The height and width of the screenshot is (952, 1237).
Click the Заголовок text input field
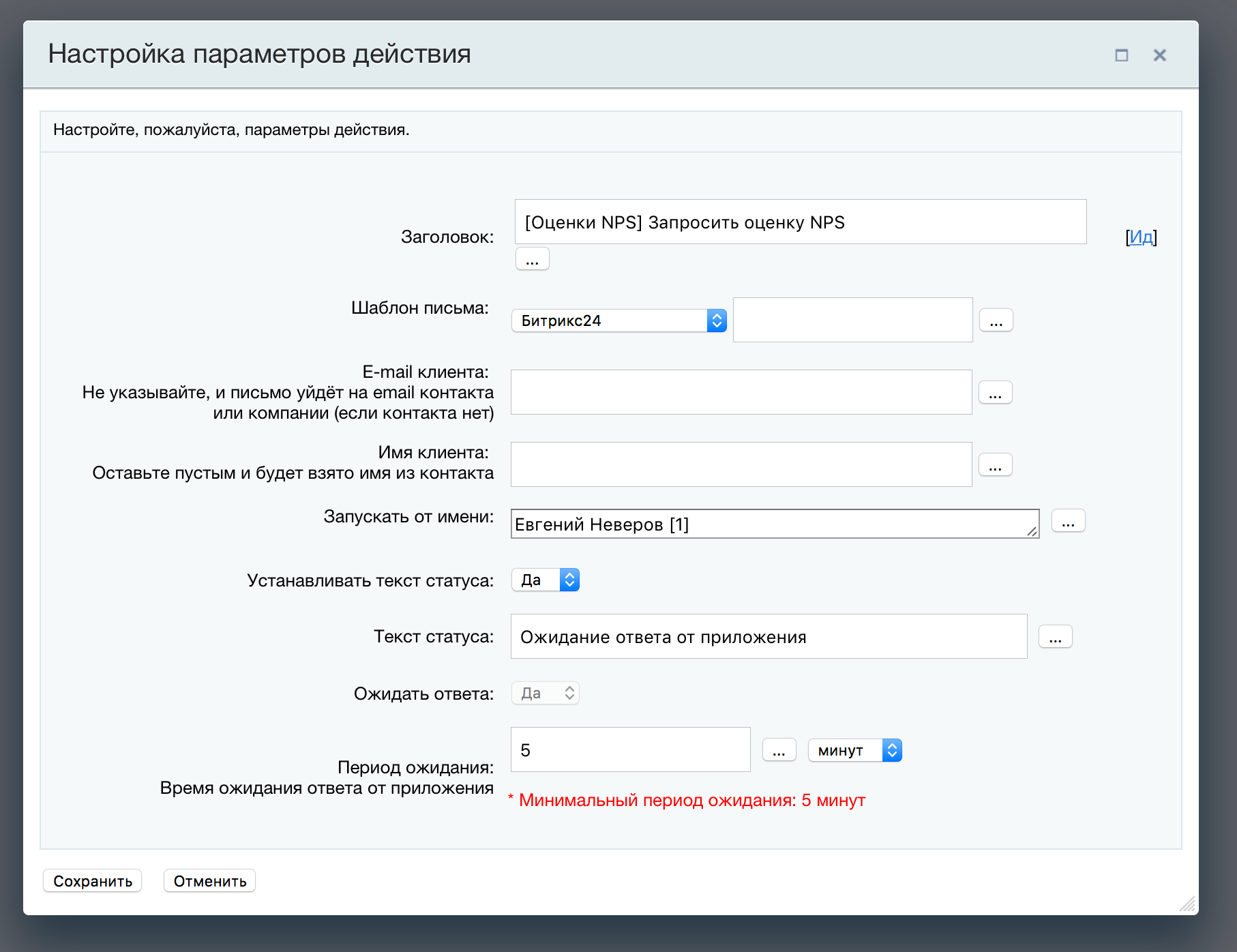click(x=800, y=222)
